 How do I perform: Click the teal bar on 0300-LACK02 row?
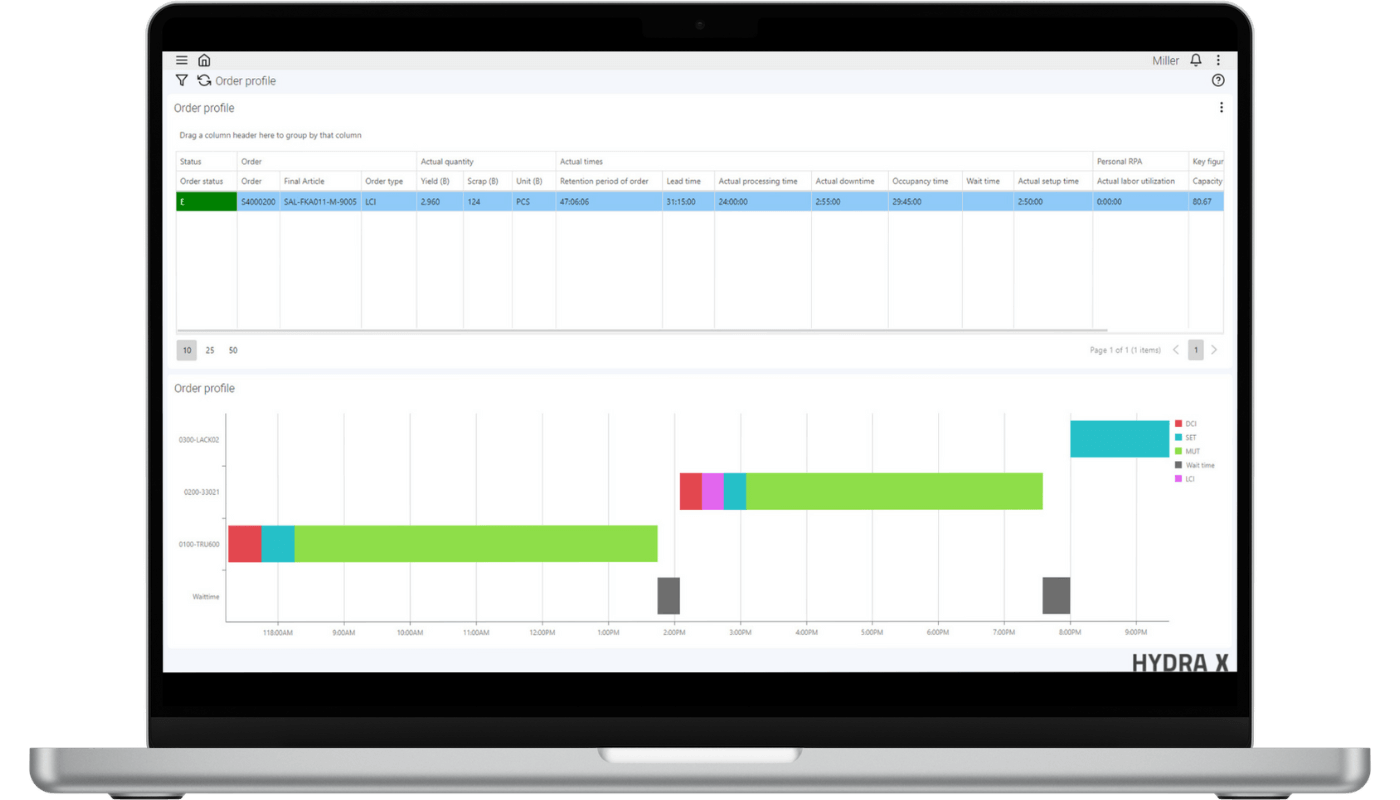tap(1119, 439)
